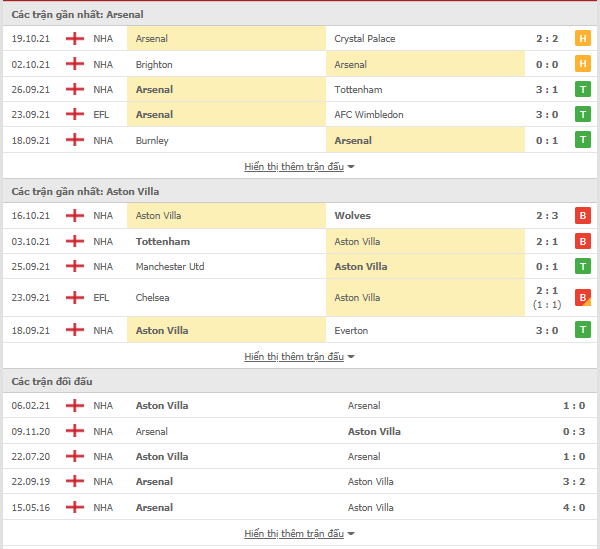This screenshot has height=549, width=600.
Task: Open the Crystal Palace team link
Action: [x=365, y=39]
